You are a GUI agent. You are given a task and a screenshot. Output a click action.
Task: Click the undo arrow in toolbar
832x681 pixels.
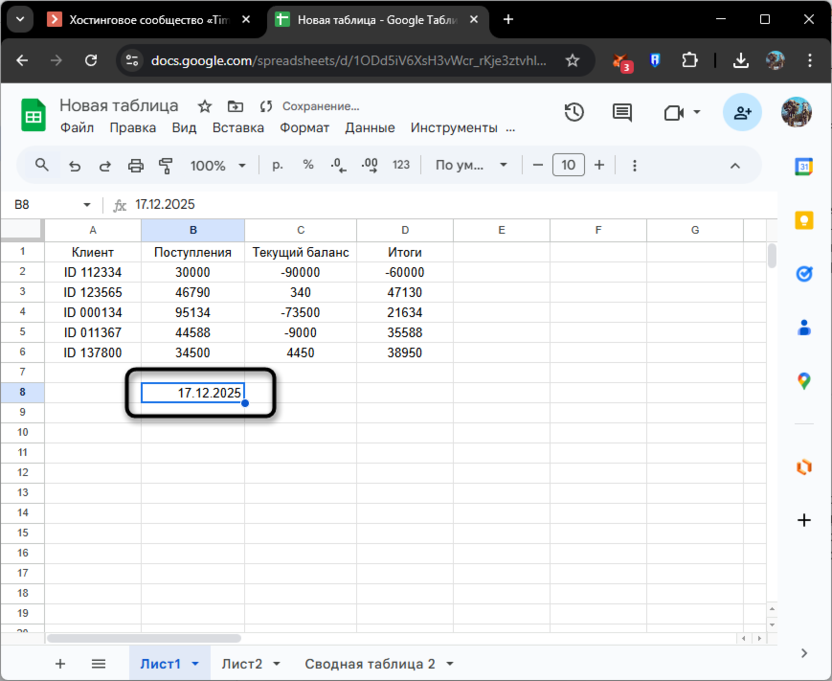click(x=74, y=165)
